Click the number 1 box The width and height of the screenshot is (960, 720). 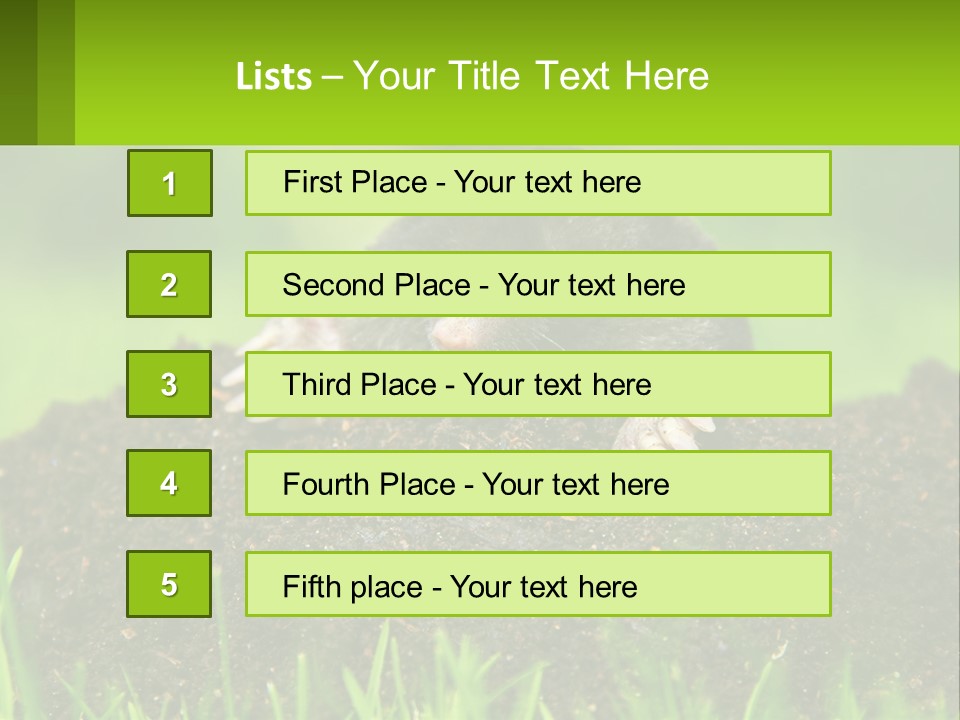click(x=170, y=183)
